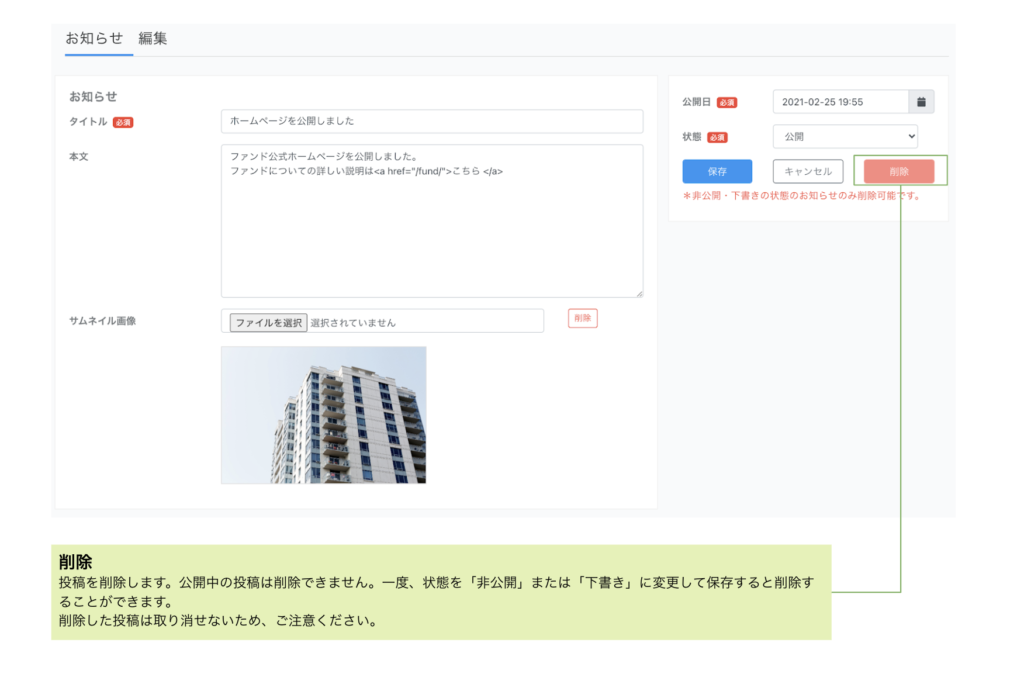Click the 公開日 date input field
The height and width of the screenshot is (684, 1024).
[x=840, y=102]
